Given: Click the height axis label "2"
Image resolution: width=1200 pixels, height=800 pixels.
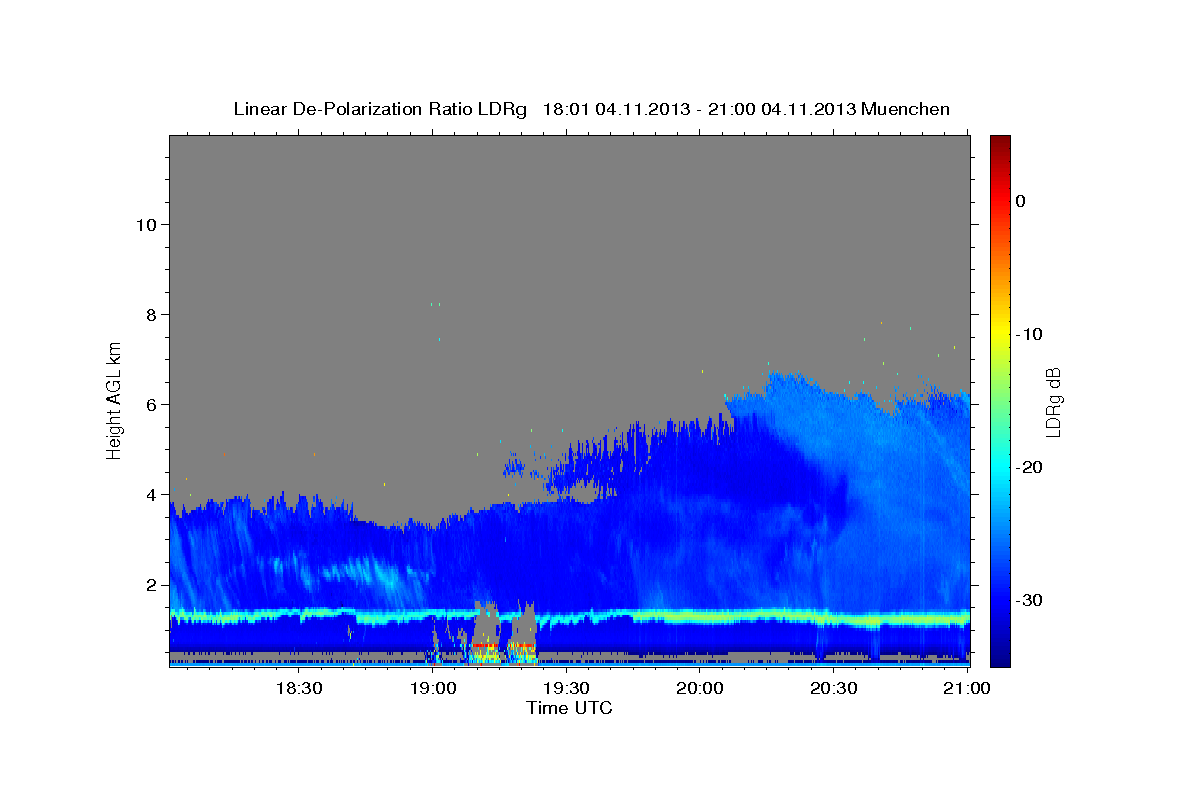Looking at the screenshot, I should [149, 584].
